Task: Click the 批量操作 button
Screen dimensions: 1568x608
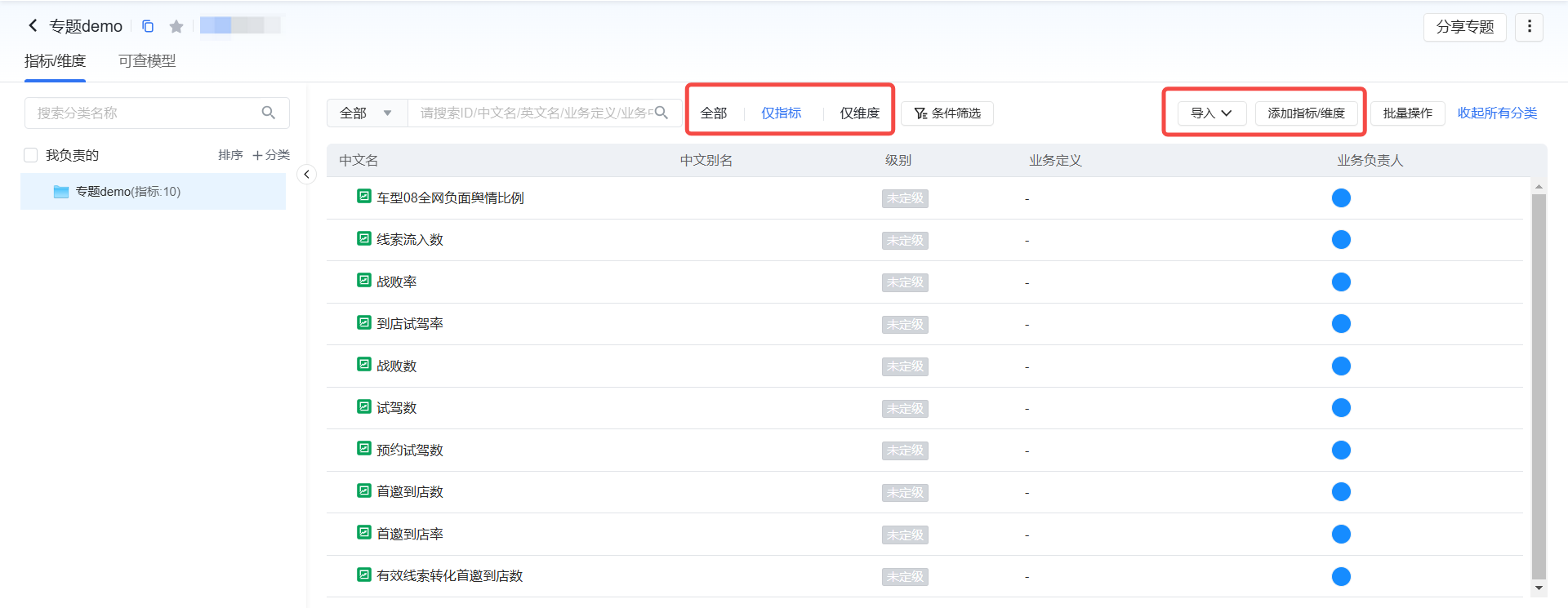Action: tap(1408, 113)
